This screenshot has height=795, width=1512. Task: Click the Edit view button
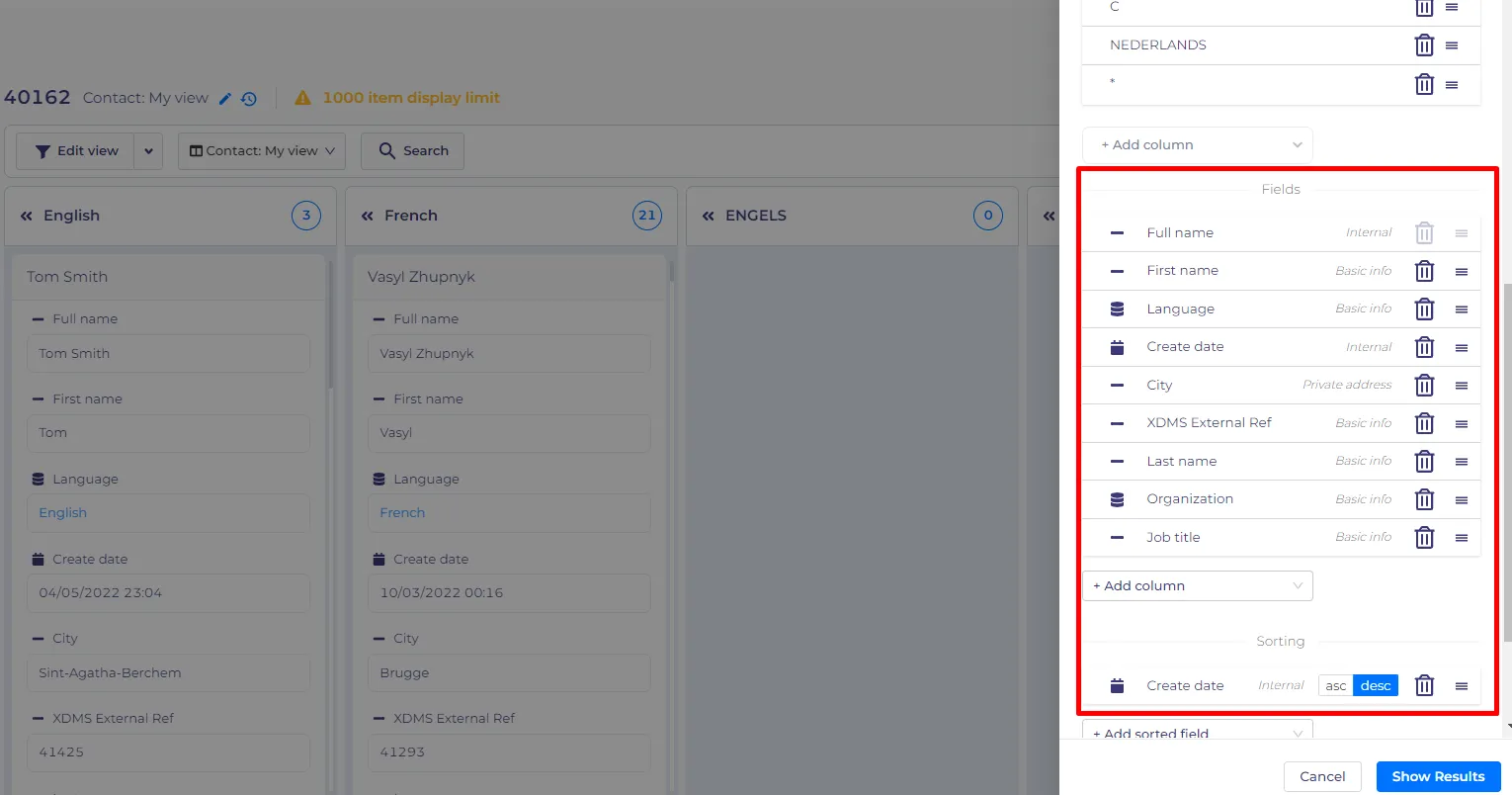point(75,151)
